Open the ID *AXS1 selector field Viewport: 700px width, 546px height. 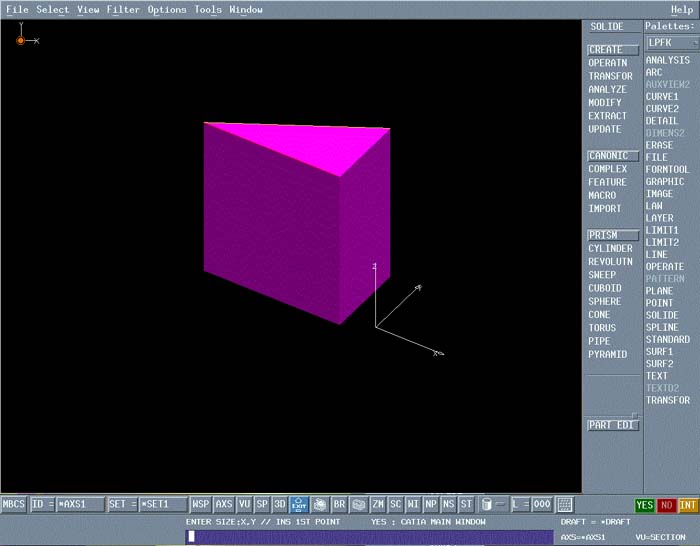(68, 505)
